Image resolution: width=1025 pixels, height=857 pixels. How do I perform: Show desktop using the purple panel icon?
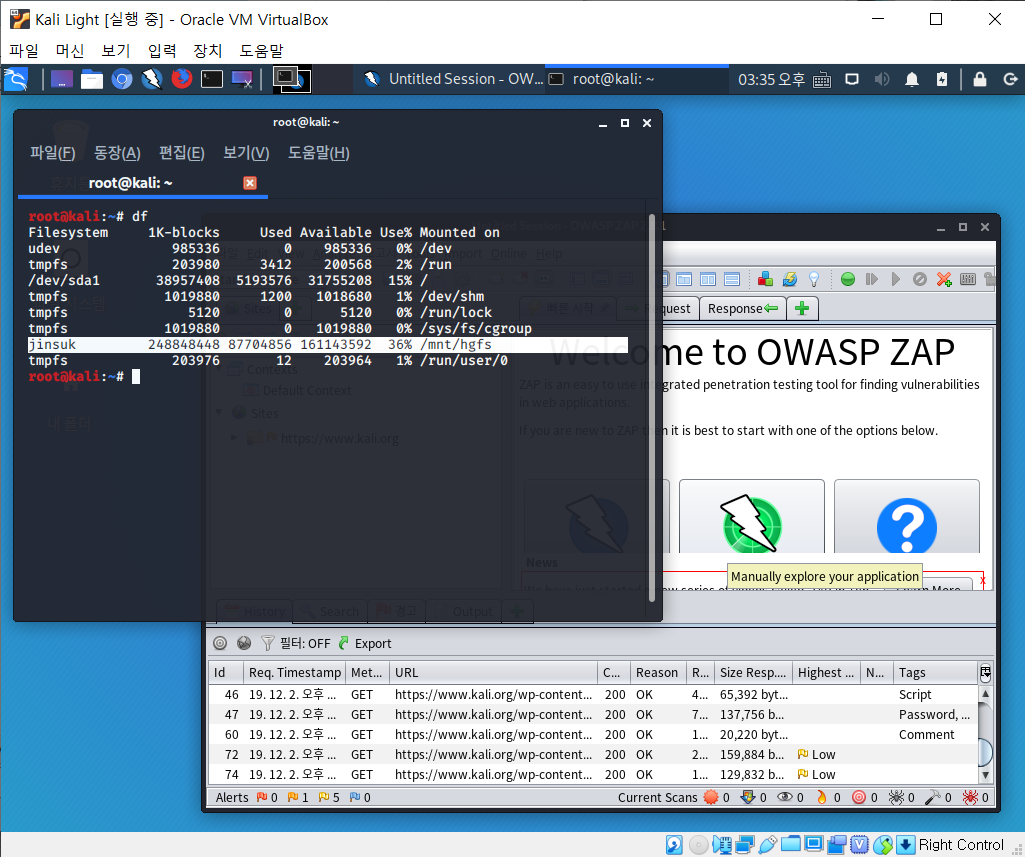61,80
